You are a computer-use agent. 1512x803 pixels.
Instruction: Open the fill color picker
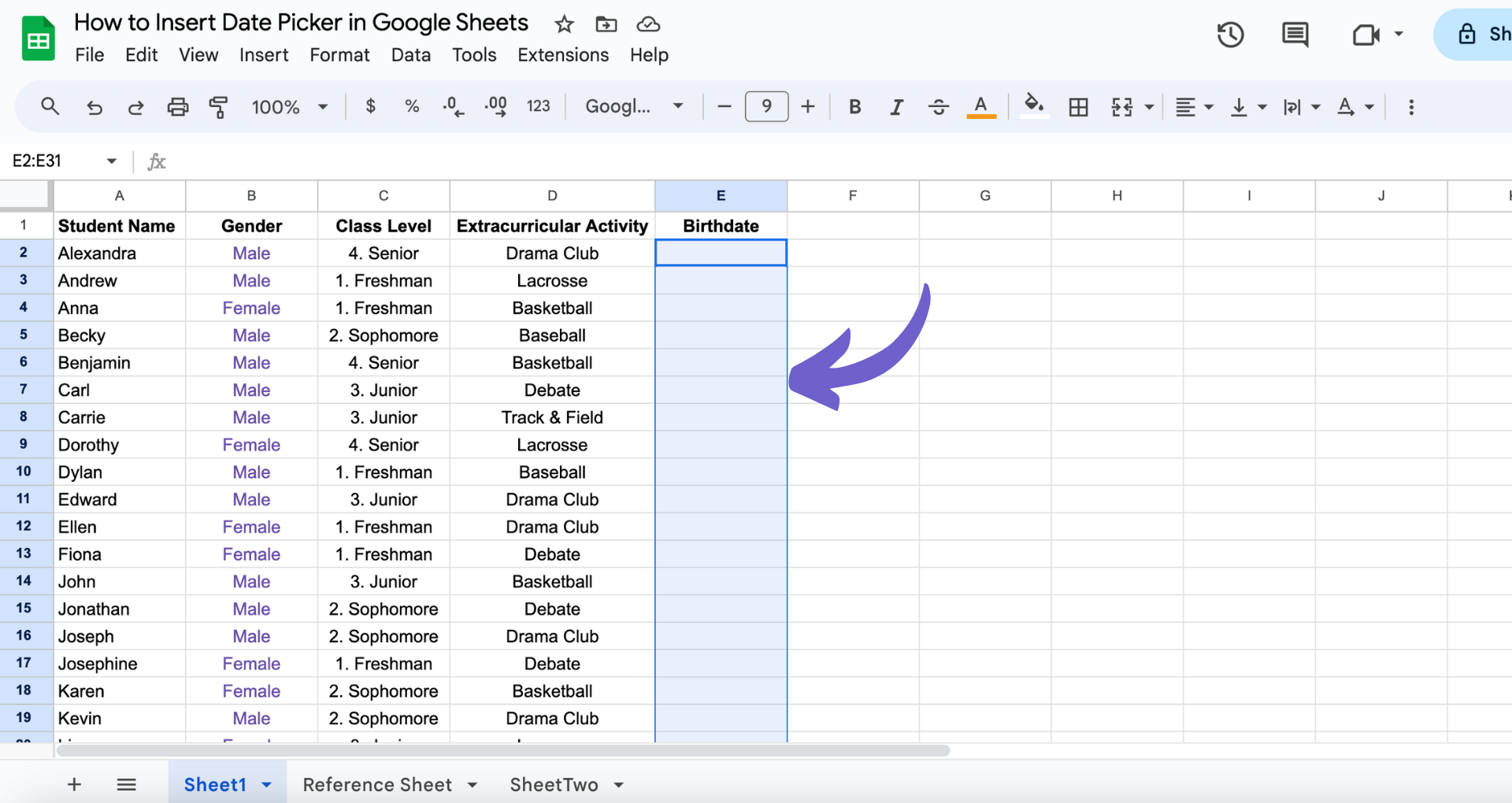coord(1034,106)
